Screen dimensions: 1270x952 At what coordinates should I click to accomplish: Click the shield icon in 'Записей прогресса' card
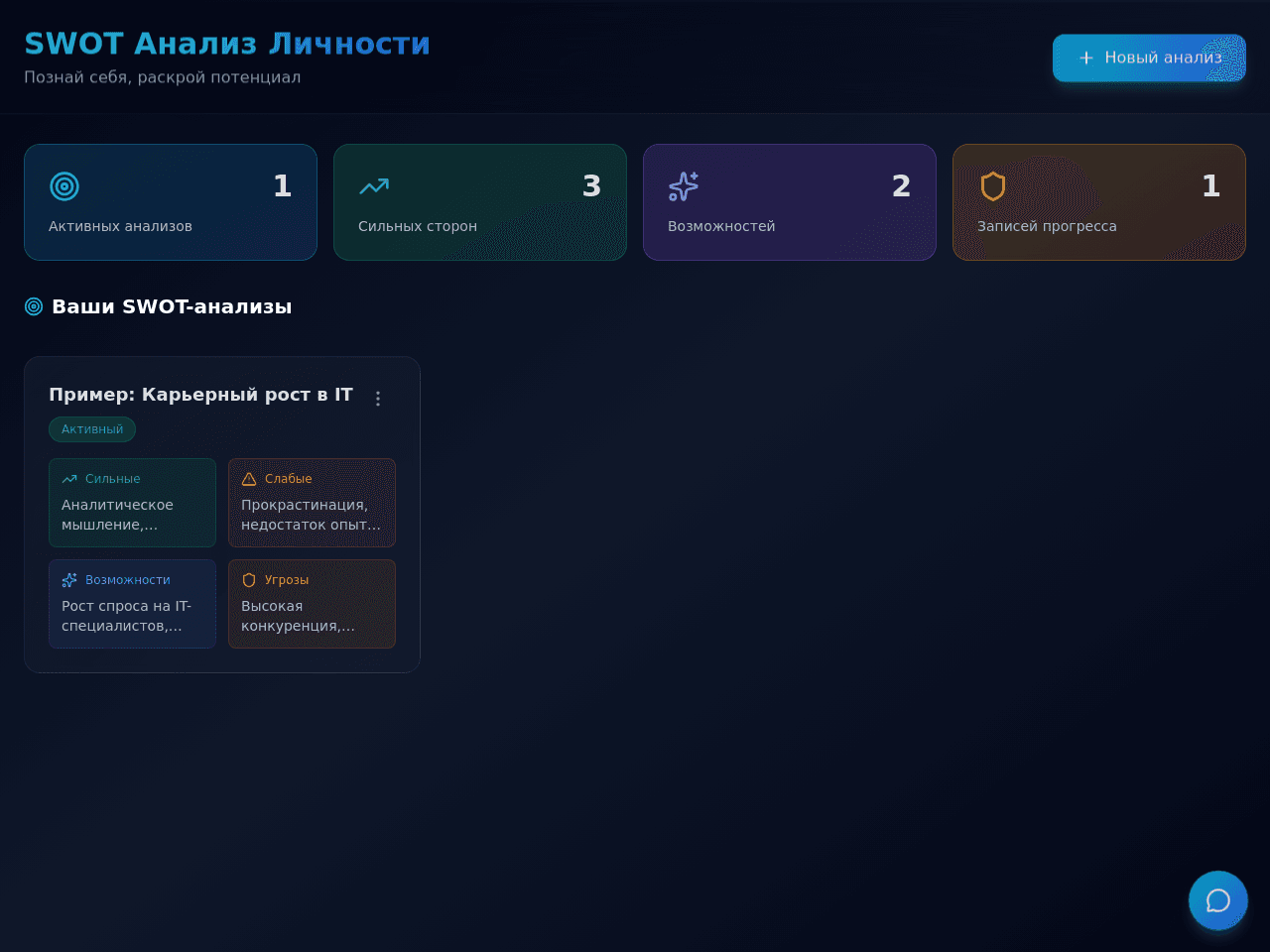[x=993, y=186]
